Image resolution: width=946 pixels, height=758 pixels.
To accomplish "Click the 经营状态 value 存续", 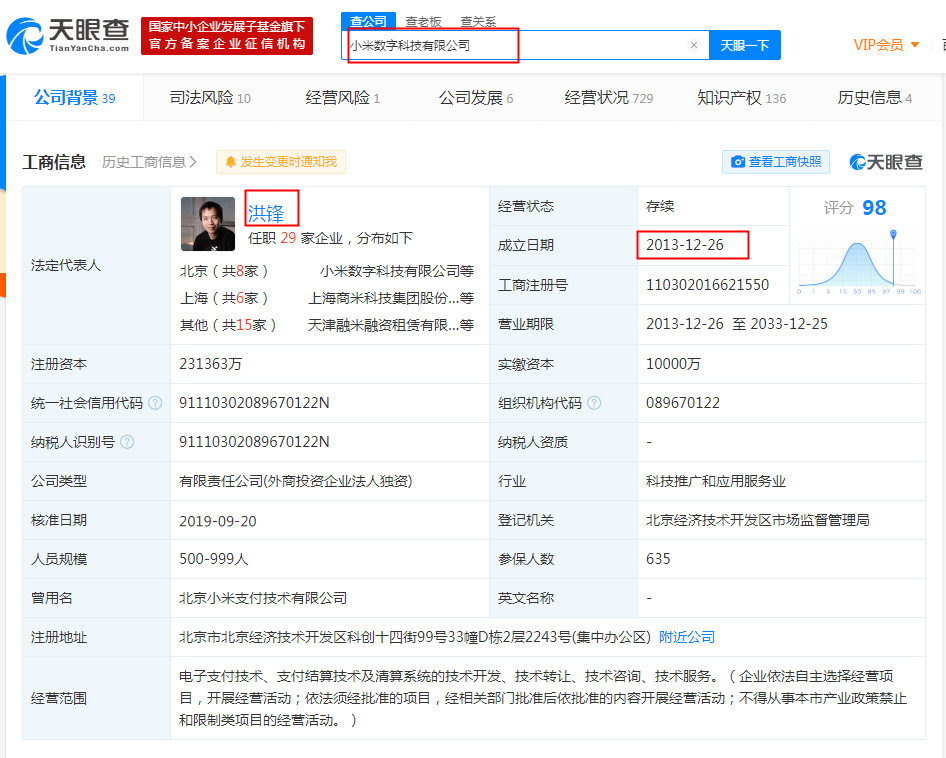I will pyautogui.click(x=660, y=206).
